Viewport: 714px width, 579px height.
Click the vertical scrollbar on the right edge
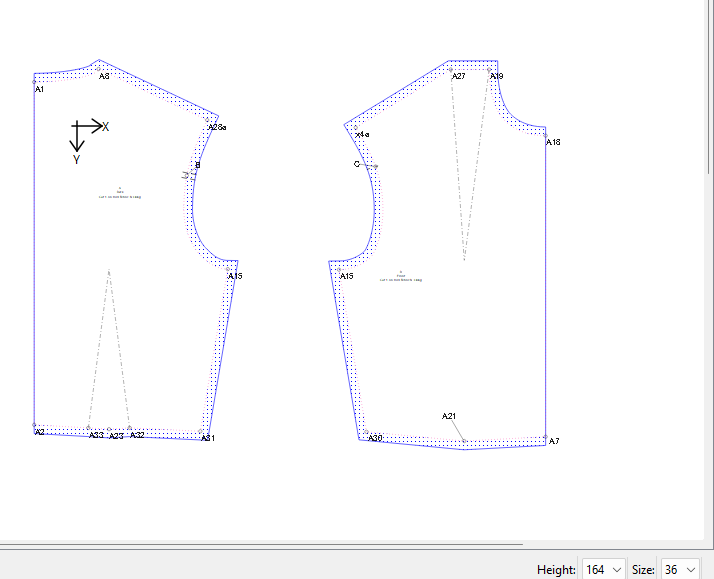[706, 270]
